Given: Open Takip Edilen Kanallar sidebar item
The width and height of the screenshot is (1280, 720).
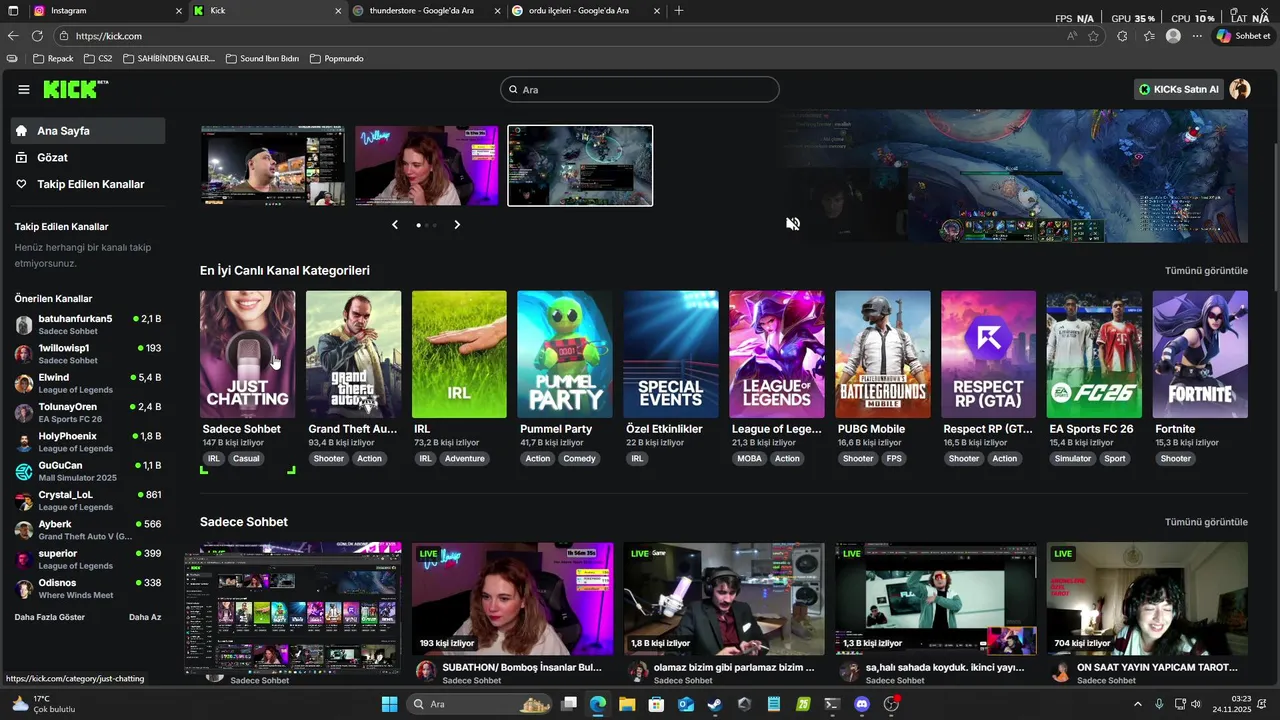Looking at the screenshot, I should [88, 184].
